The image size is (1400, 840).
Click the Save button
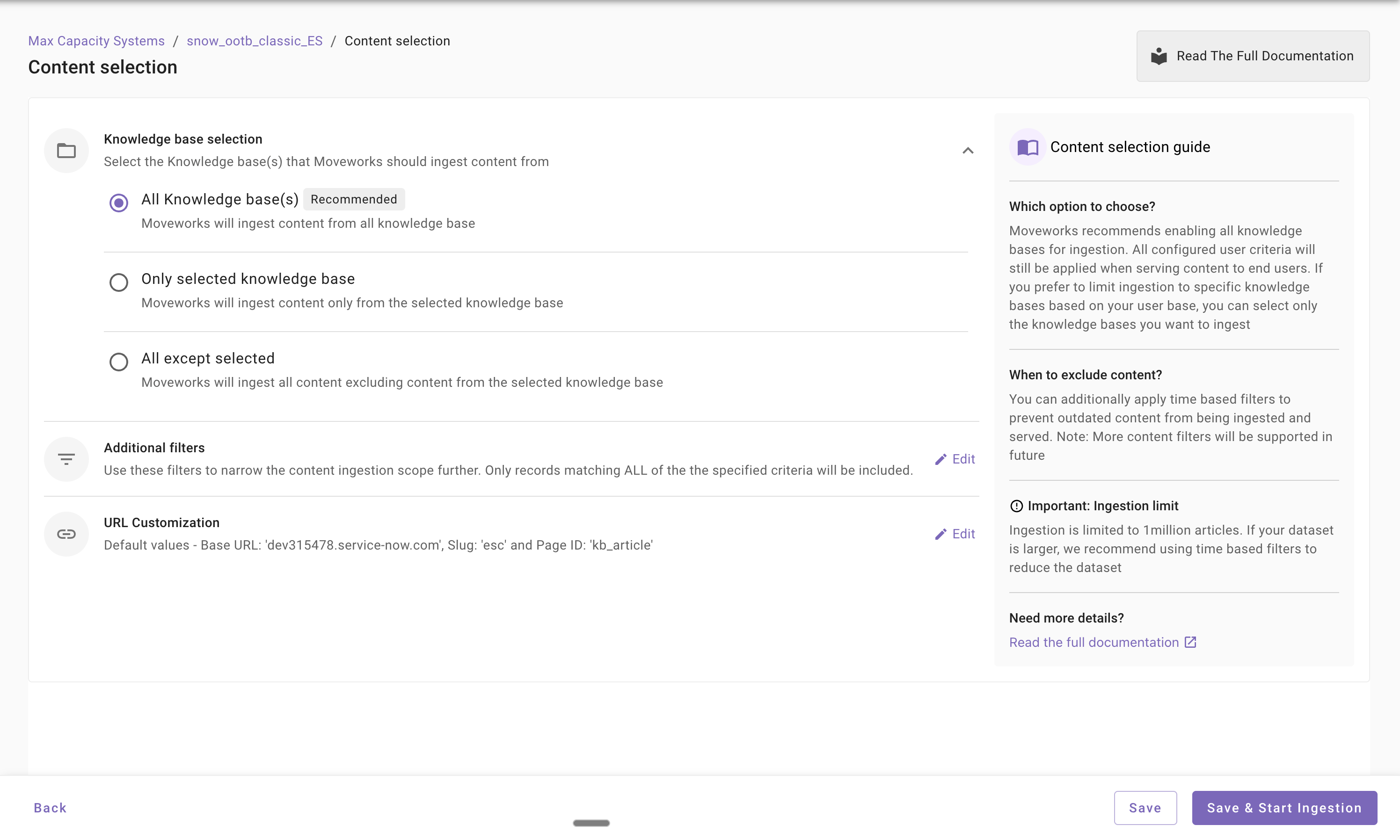1145,808
